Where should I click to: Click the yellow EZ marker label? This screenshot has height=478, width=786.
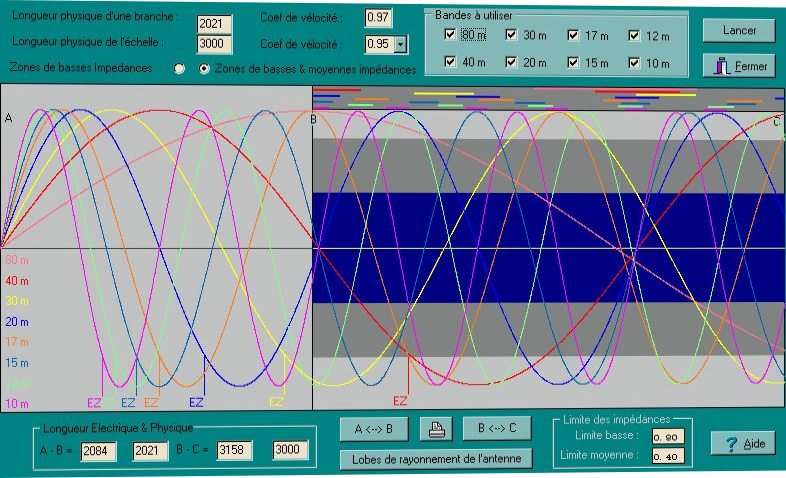276,402
